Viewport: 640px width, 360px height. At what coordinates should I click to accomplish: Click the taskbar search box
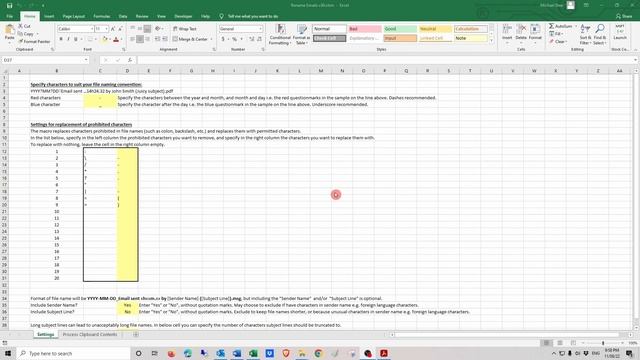(73, 353)
